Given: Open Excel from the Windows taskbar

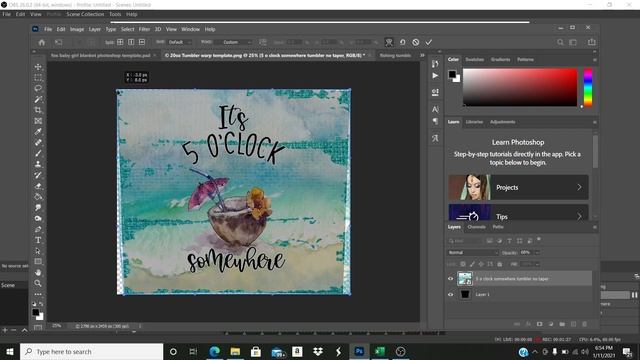Looking at the screenshot, I should (380, 351).
